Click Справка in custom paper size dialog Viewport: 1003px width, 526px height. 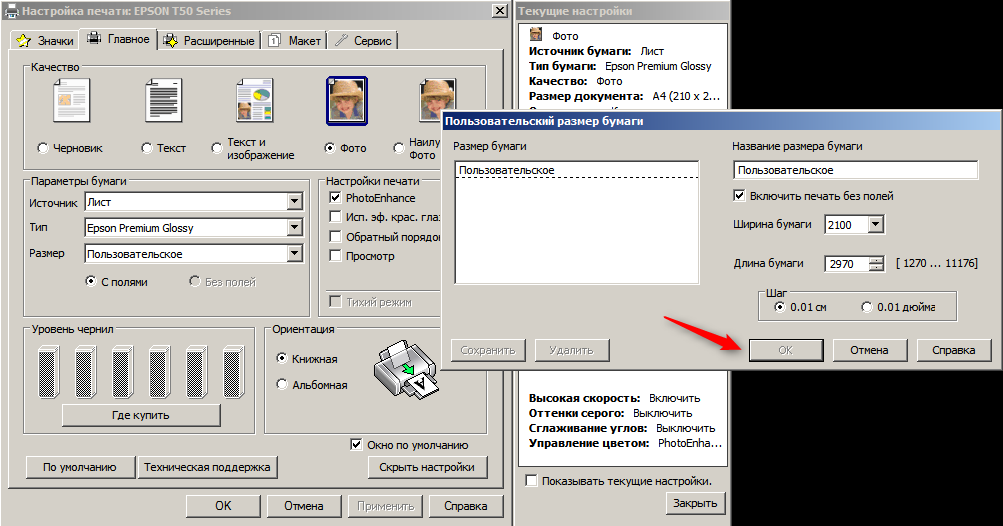[954, 350]
